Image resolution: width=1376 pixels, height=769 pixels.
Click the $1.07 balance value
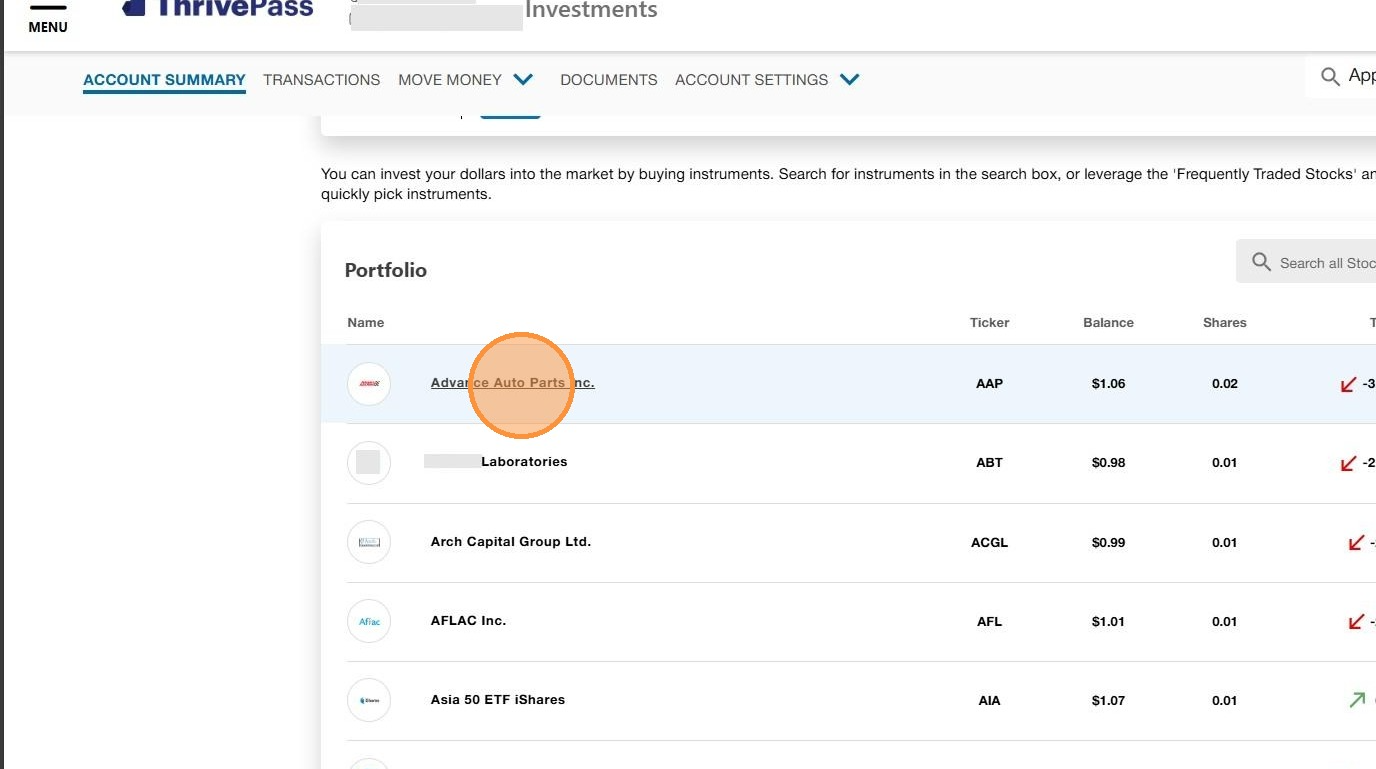click(1108, 701)
